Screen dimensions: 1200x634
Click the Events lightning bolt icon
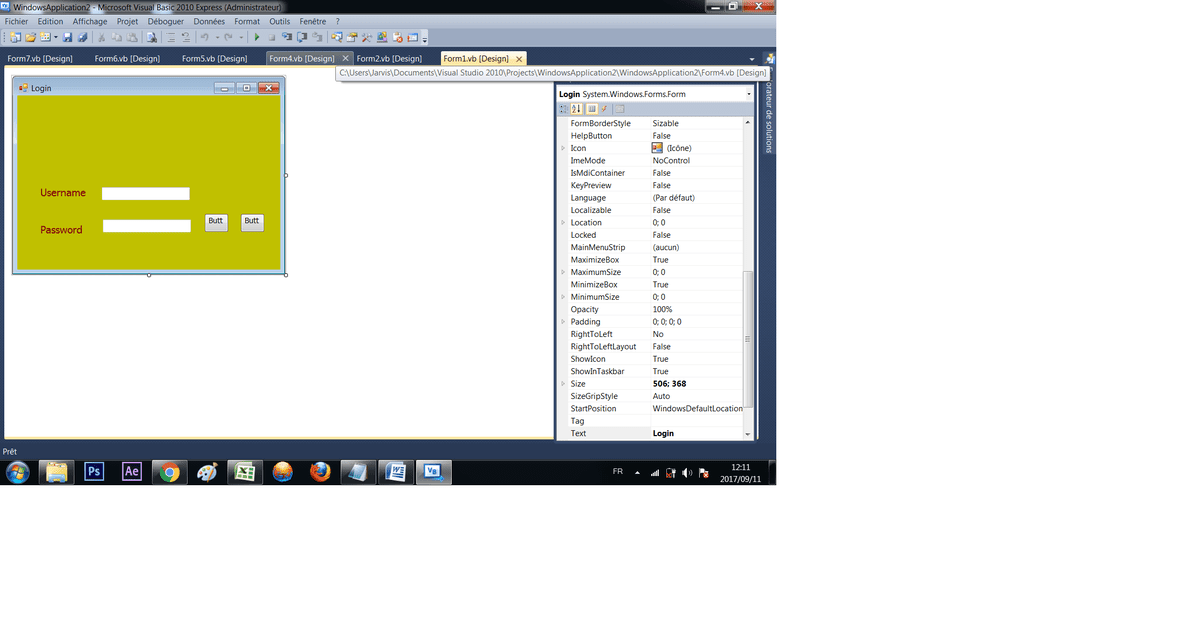click(604, 109)
